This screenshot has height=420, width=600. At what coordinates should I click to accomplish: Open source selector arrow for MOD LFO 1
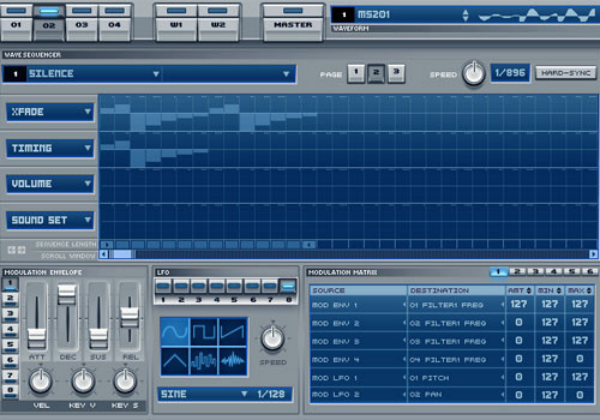tap(404, 378)
